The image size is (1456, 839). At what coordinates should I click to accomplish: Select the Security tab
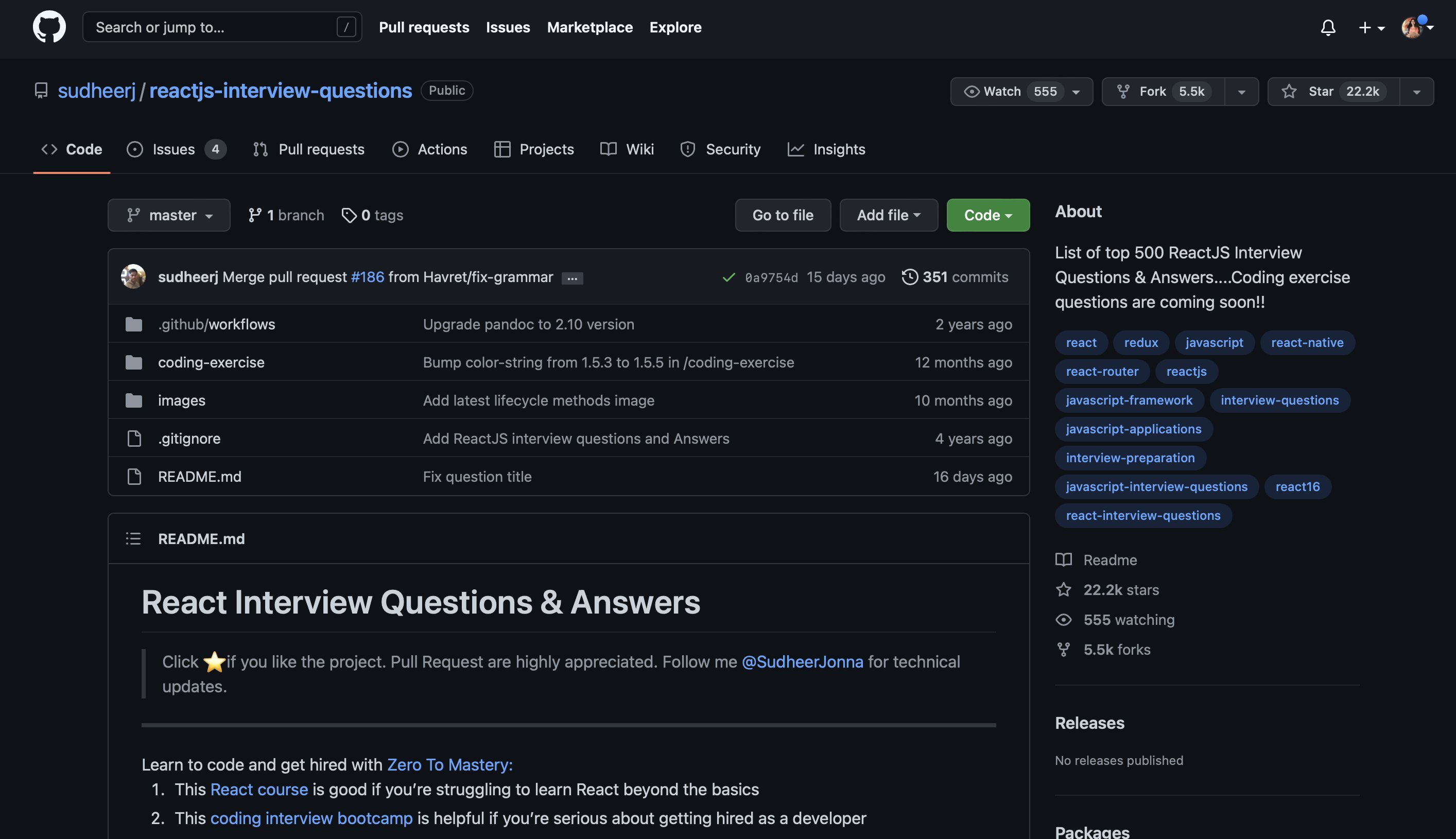(x=720, y=149)
